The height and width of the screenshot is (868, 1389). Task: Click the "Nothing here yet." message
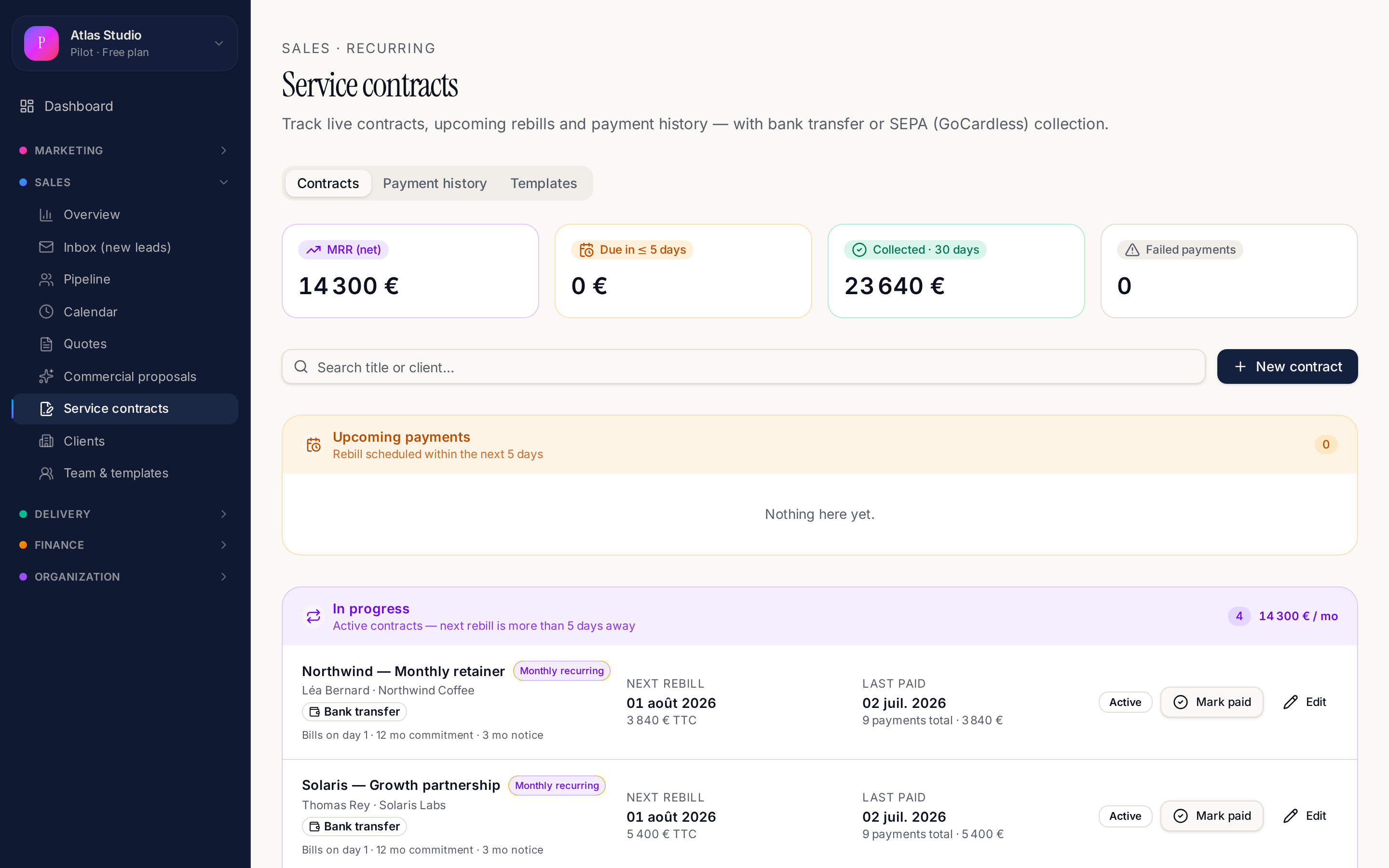(819, 514)
